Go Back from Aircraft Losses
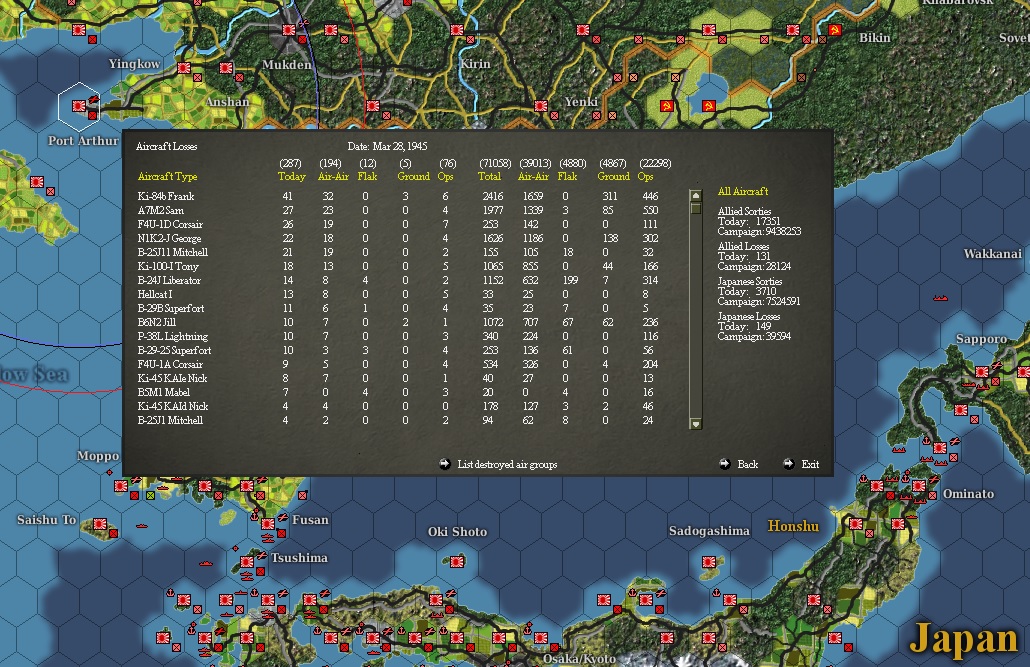 pyautogui.click(x=747, y=464)
